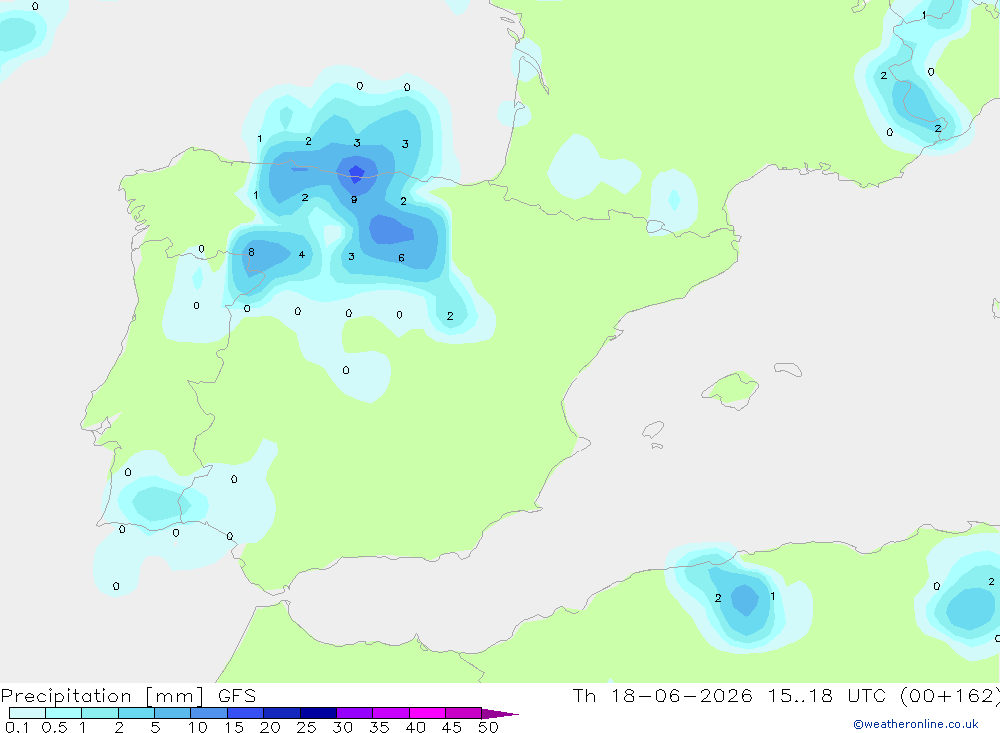The height and width of the screenshot is (733, 1000).
Task: Pick the 0.5–1 mm legend swatch
Action: click(x=63, y=713)
